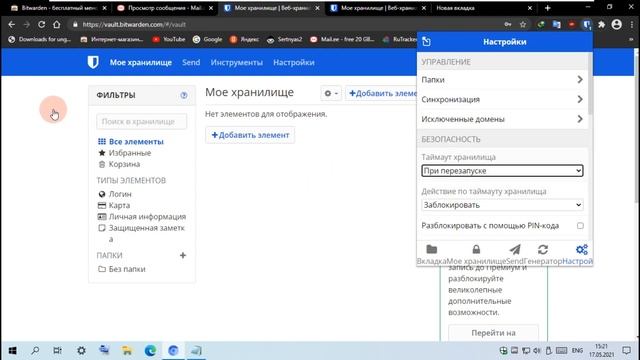The height and width of the screenshot is (360, 640).
Task: Open the filters help question icon
Action: click(184, 95)
